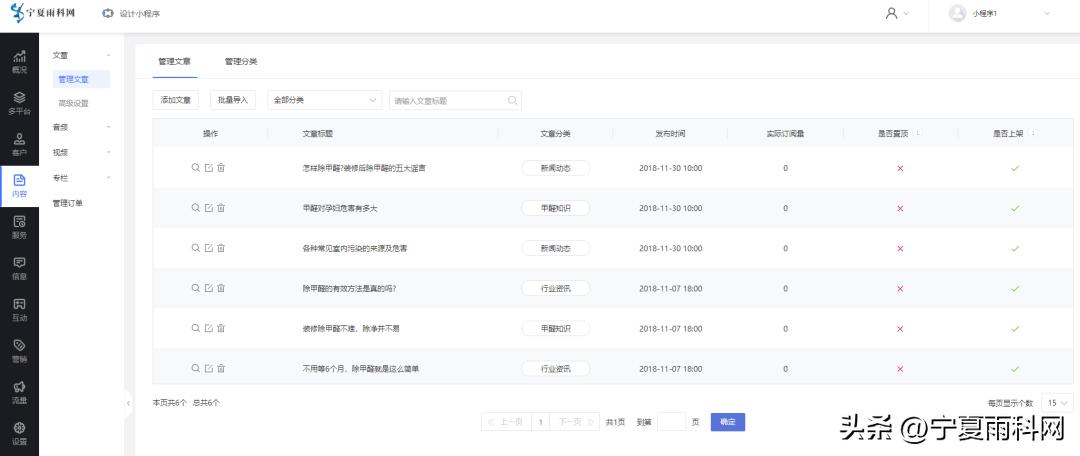Switch to the 管理分类 tab
This screenshot has width=1080, height=456.
[241, 62]
